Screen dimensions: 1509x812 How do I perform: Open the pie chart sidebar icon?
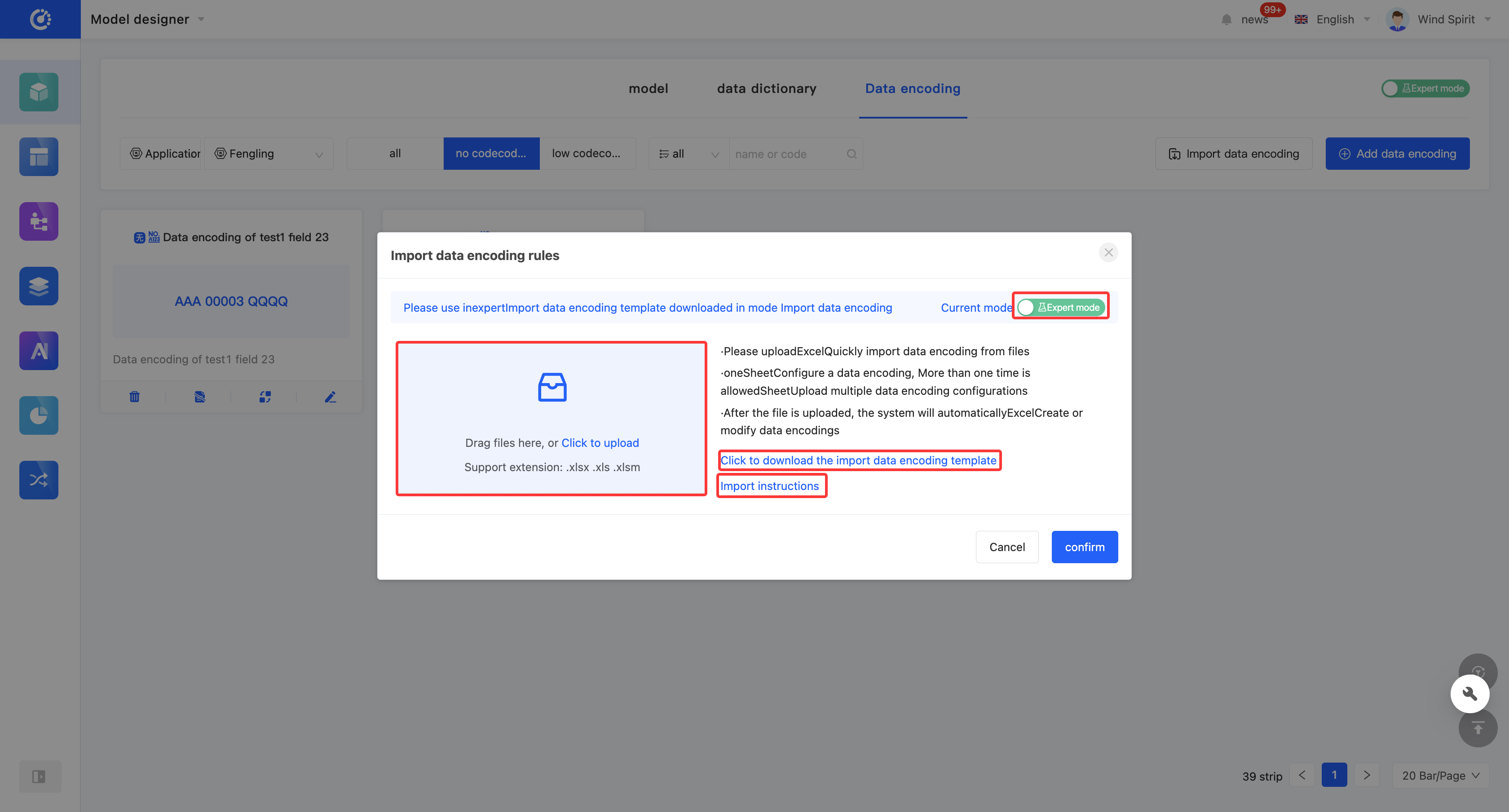pyautogui.click(x=39, y=415)
